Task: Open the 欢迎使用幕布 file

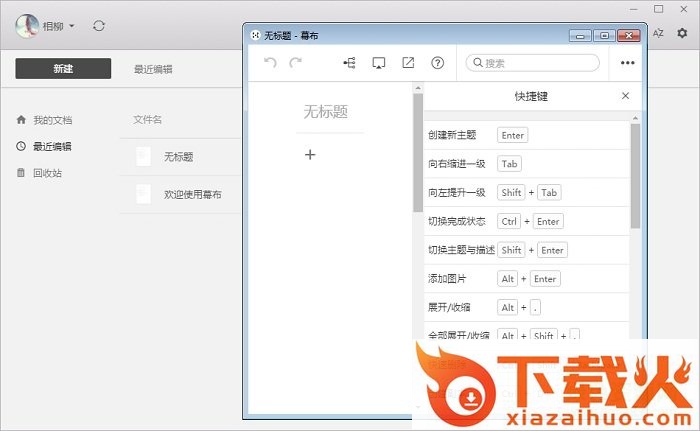Action: [193, 194]
